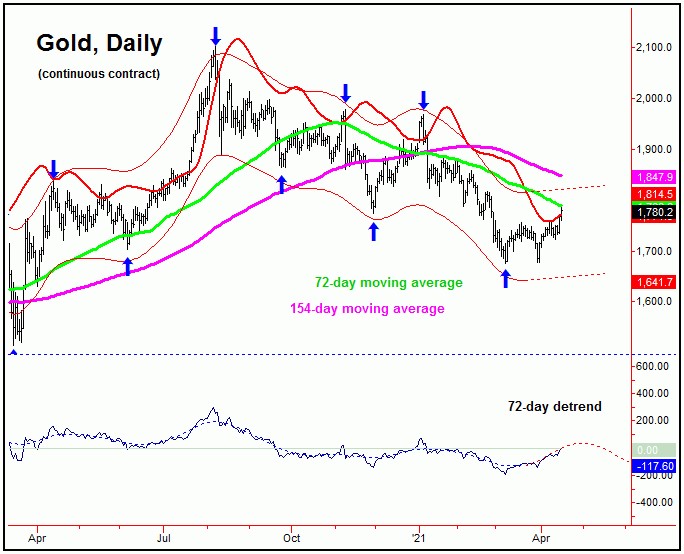Click the black 1,780.2 last price tag
The image size is (684, 554).
click(655, 212)
